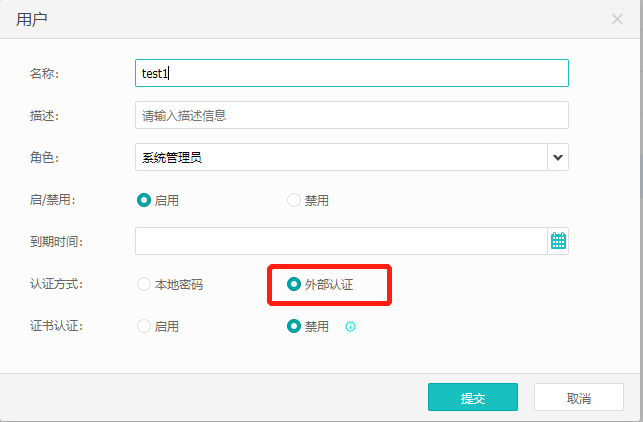Enable 证书认证 with the 启用 radio
643x422 pixels.
144,326
